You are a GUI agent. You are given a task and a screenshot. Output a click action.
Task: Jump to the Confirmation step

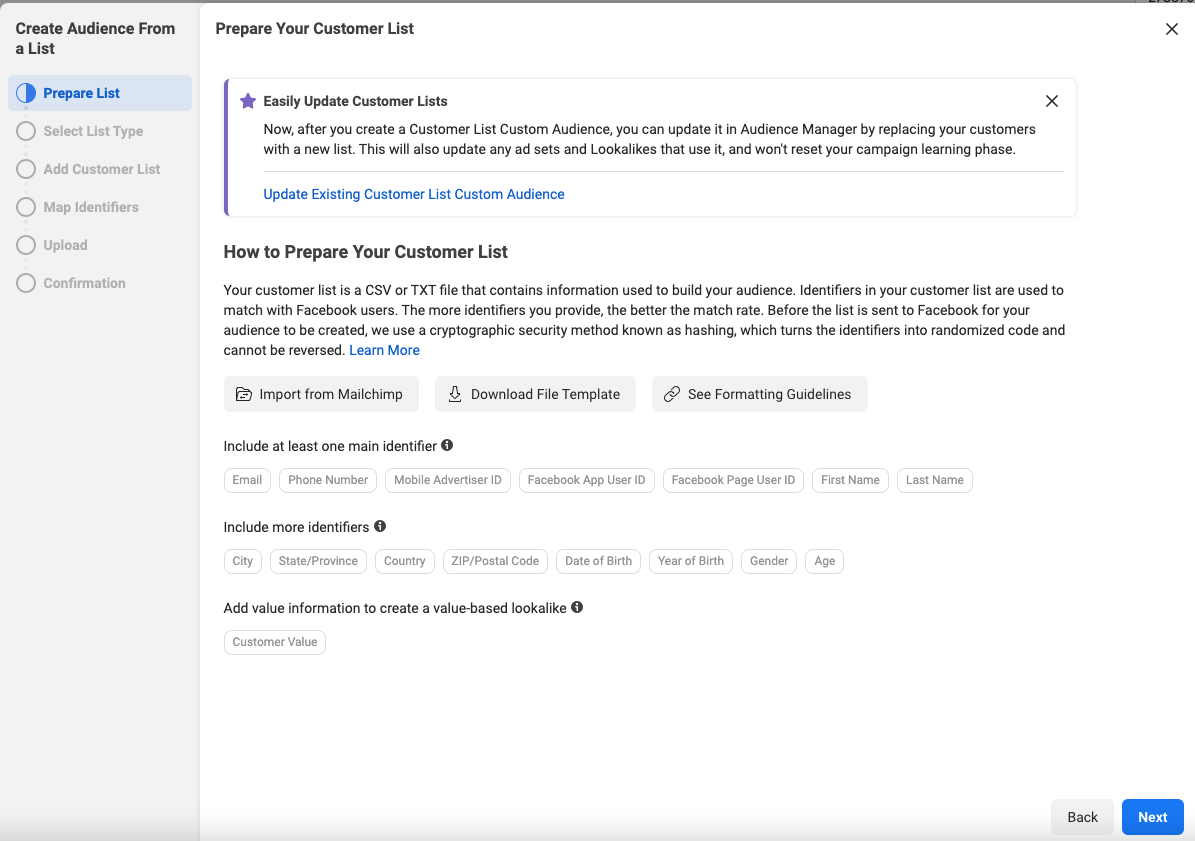point(84,283)
